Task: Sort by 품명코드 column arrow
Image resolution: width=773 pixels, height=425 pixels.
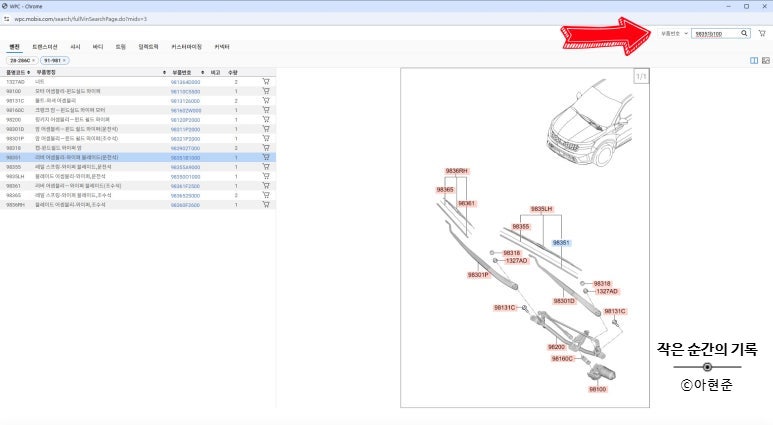Action: 29,72
